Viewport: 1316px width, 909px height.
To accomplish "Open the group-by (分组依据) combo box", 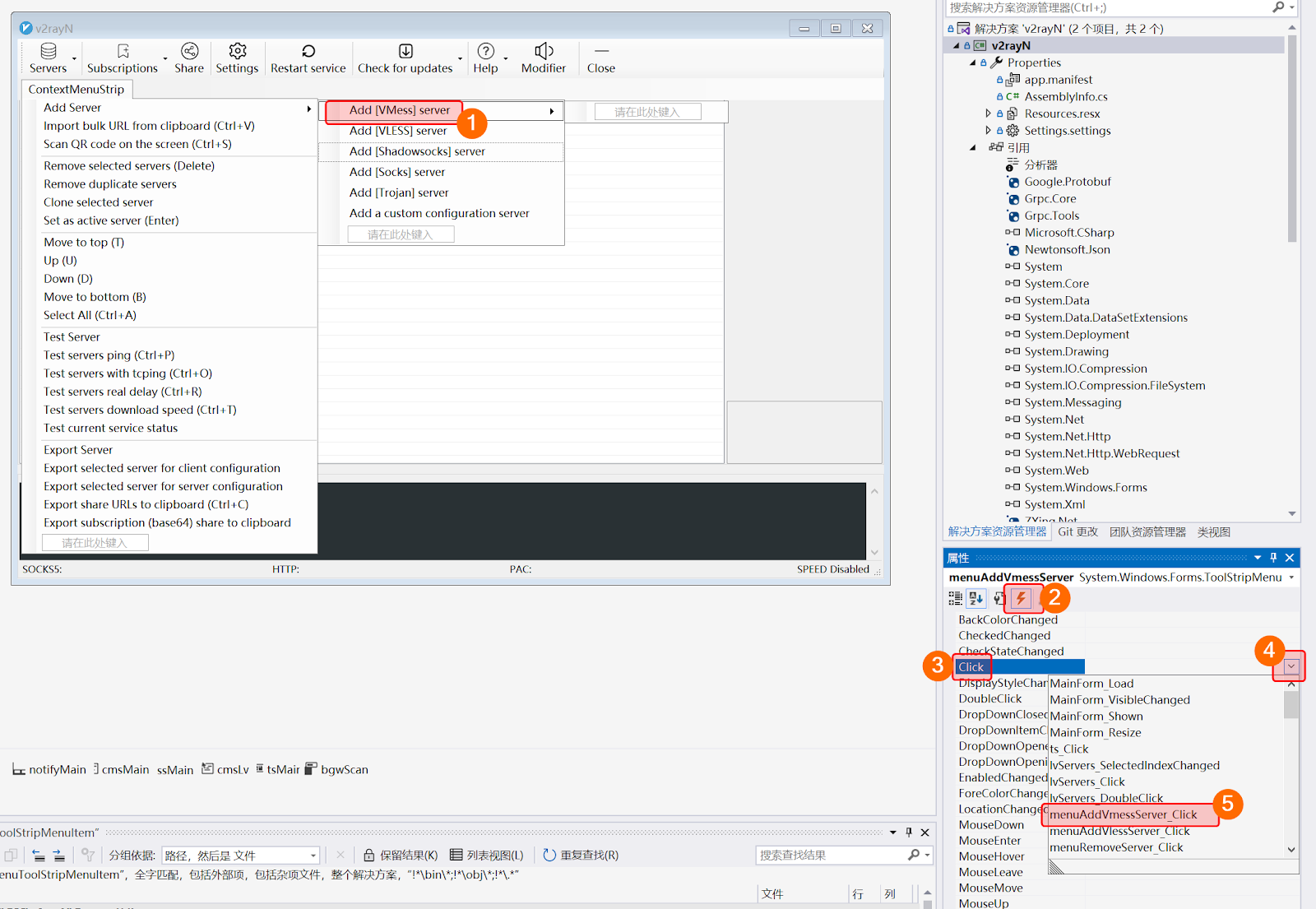I will 240,856.
